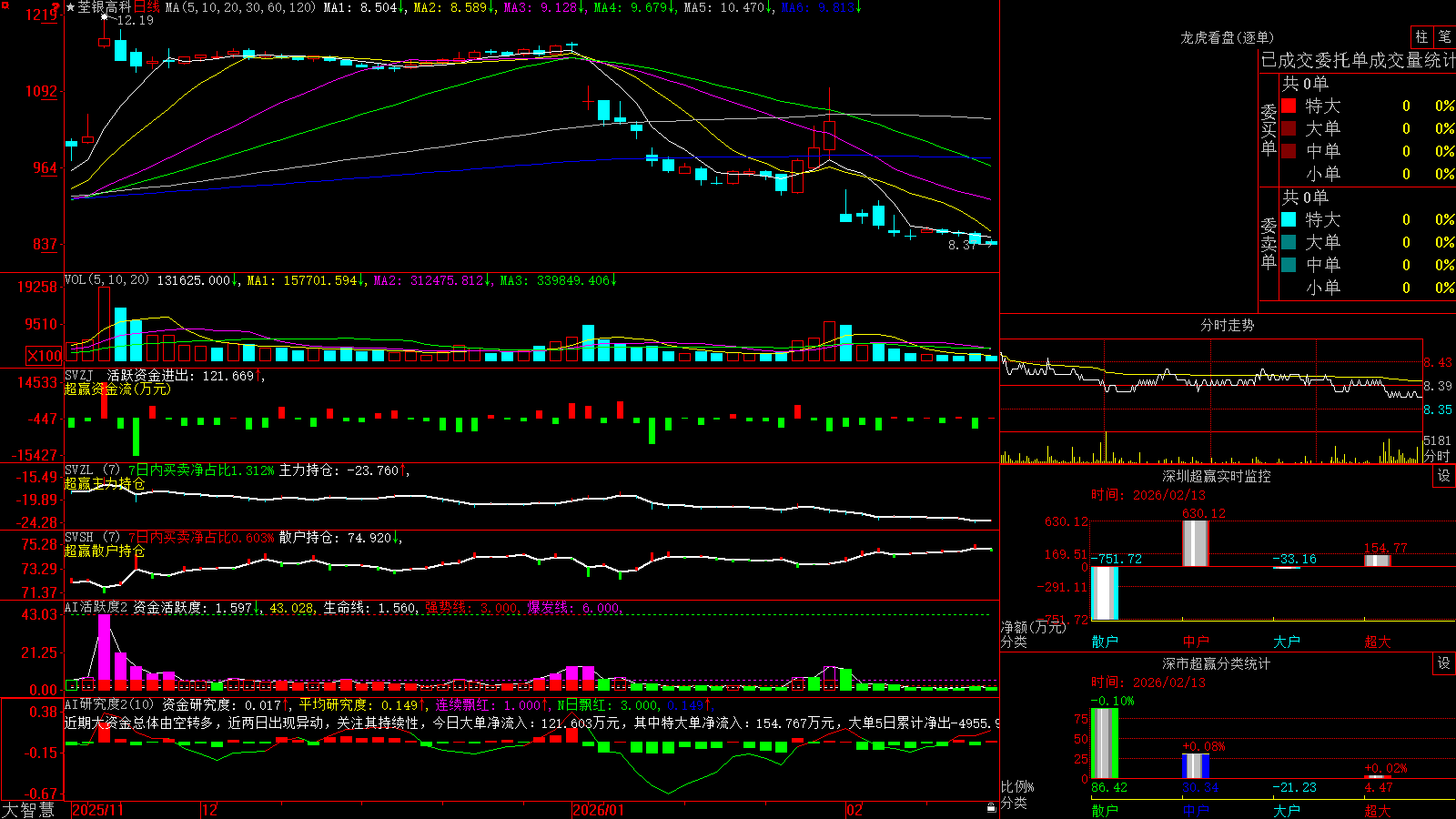
Task: Click the 中户 630.12 bar in 深圳超赢实时监控
Action: 1196,543
